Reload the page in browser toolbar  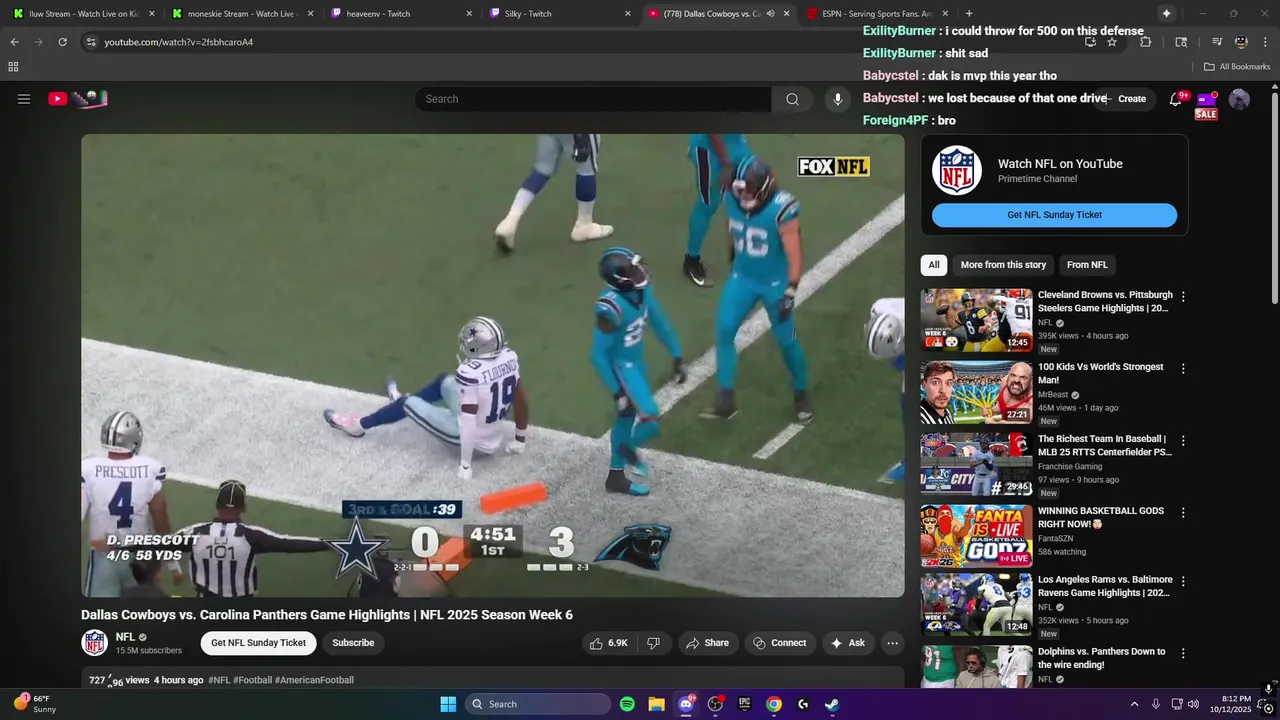click(x=62, y=42)
